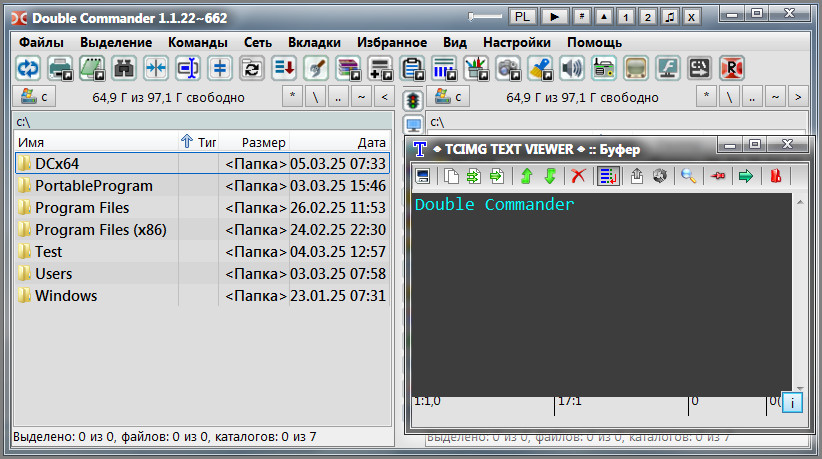Click the right panel home '~' button
Viewport: 822px width, 459px height.
coord(775,97)
